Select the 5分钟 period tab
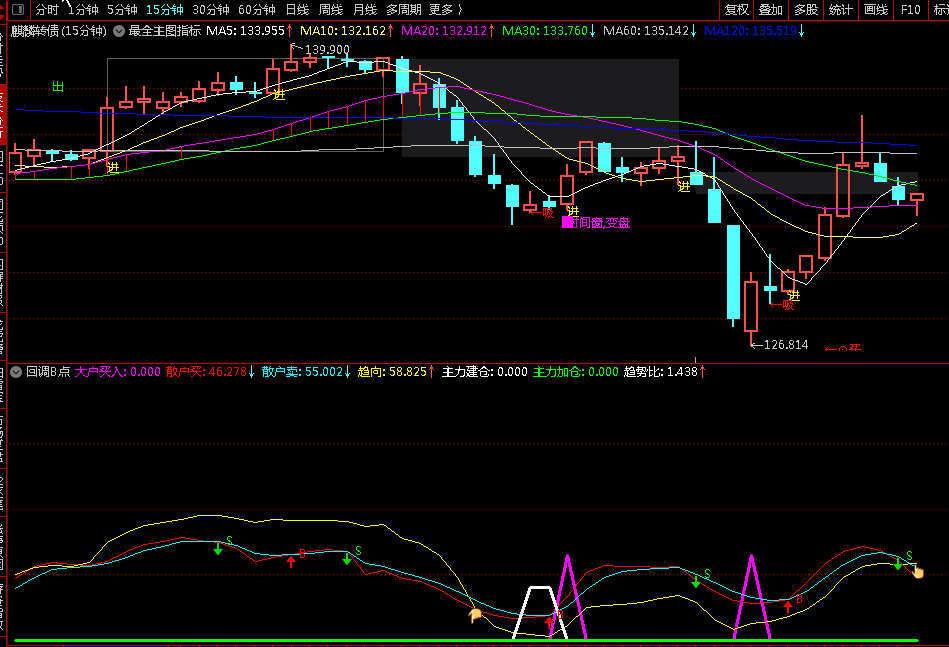Viewport: 949px width, 647px height. click(122, 10)
